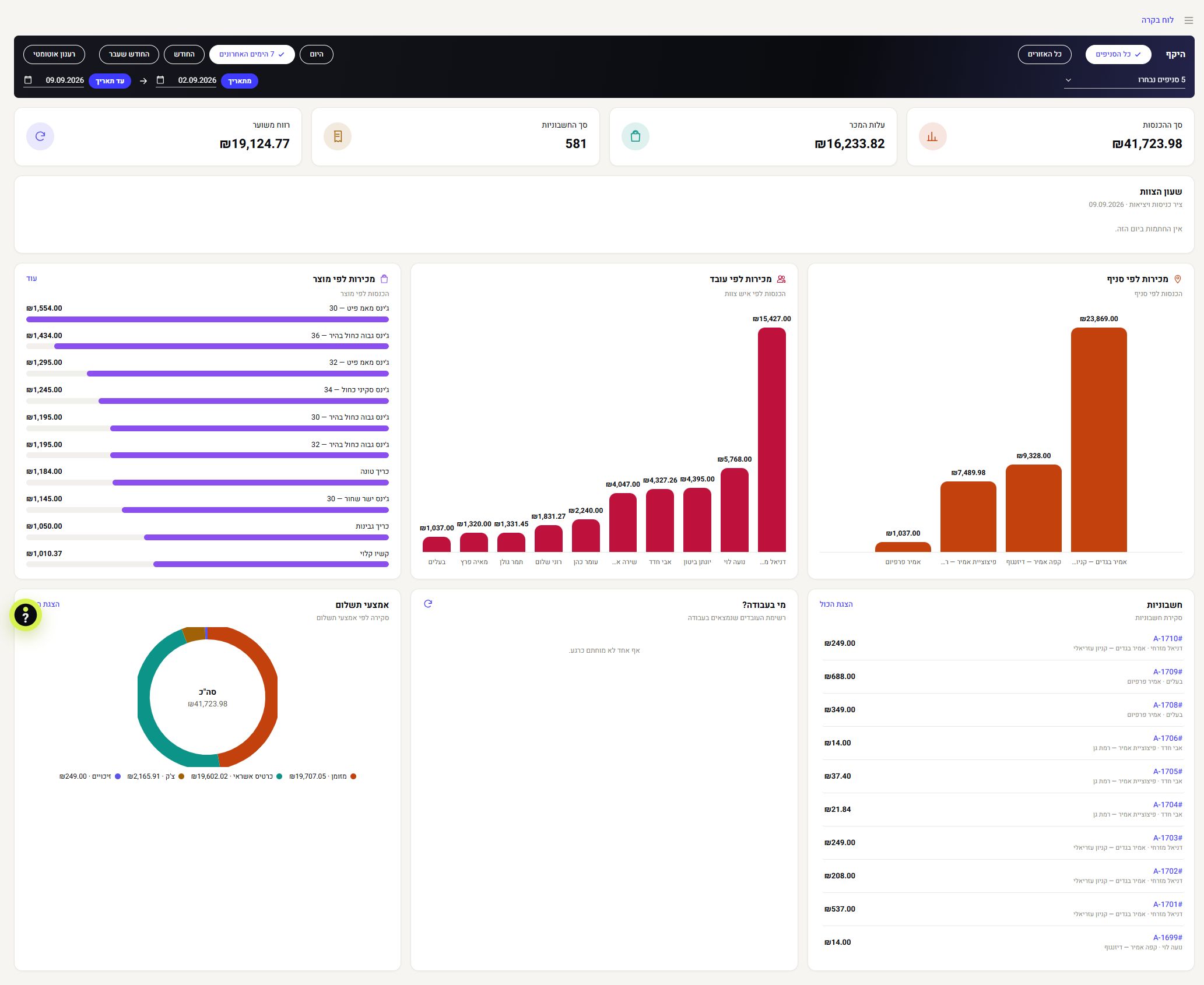1204x985 pixels.
Task: Click the ₪23,869.00 branch bar
Action: coord(1099,439)
